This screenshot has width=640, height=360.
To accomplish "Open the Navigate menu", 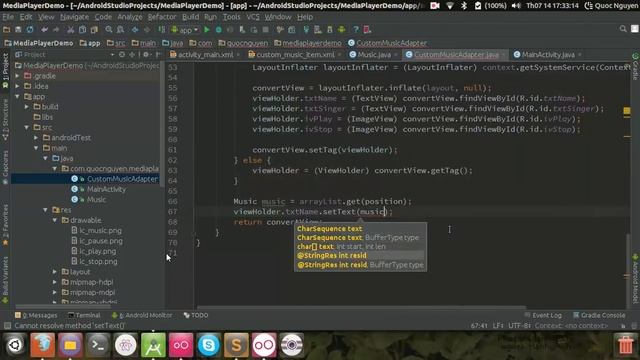I will (x=74, y=17).
